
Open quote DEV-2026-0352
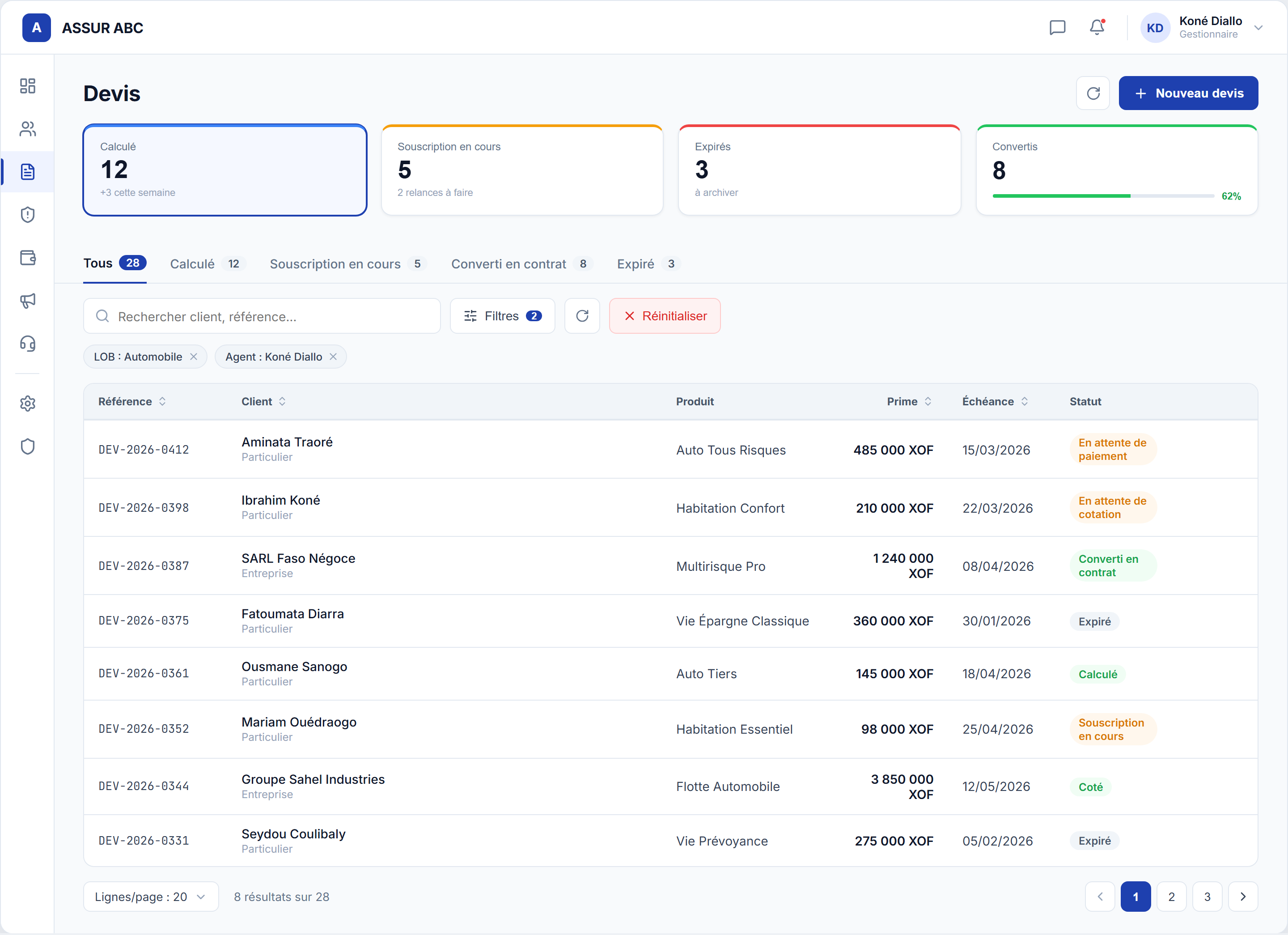coord(144,729)
